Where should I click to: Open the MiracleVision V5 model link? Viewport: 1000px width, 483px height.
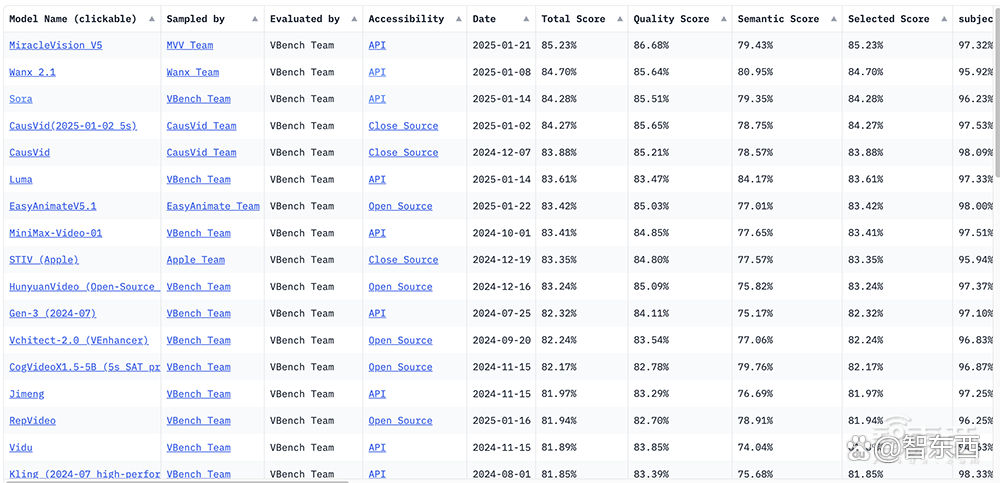(55, 45)
